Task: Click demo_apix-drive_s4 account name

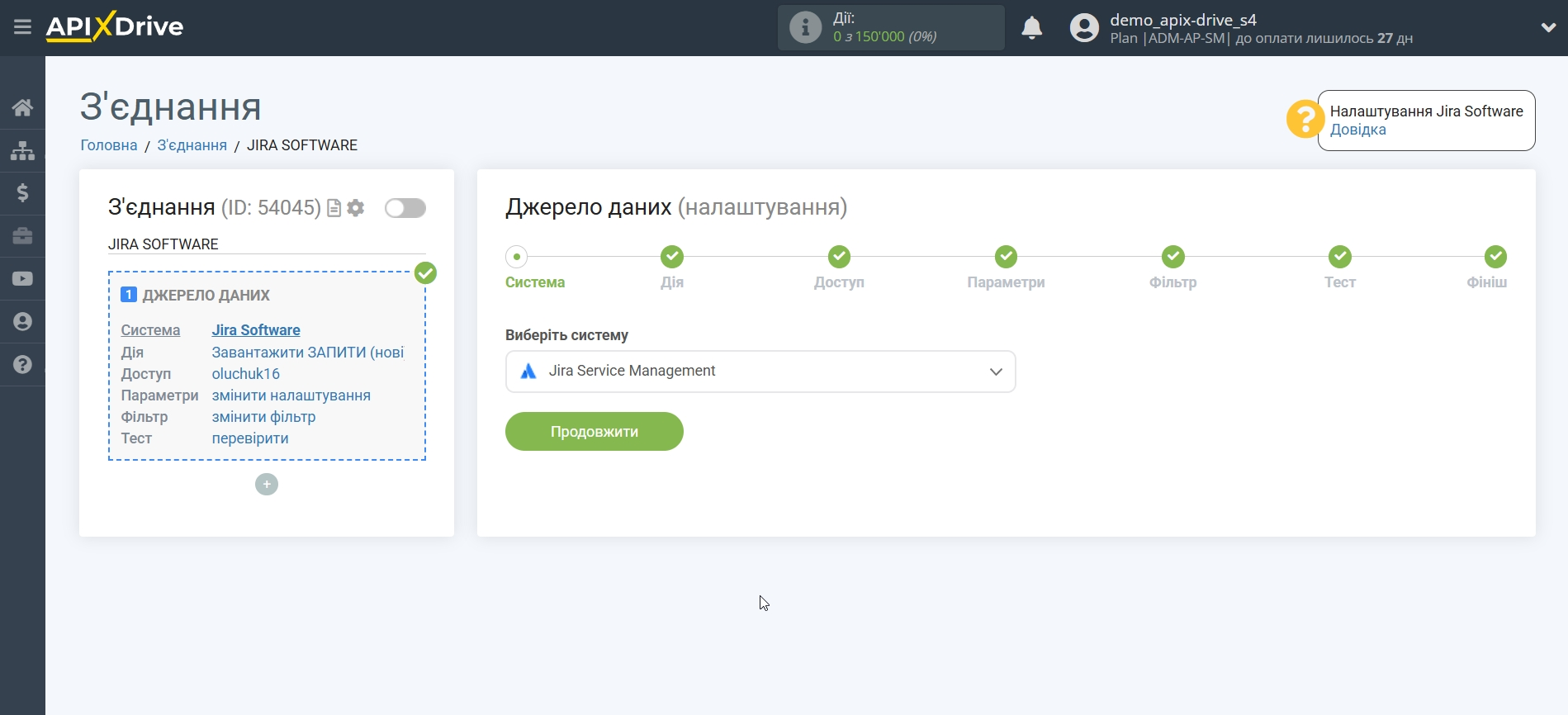Action: 1183,20
